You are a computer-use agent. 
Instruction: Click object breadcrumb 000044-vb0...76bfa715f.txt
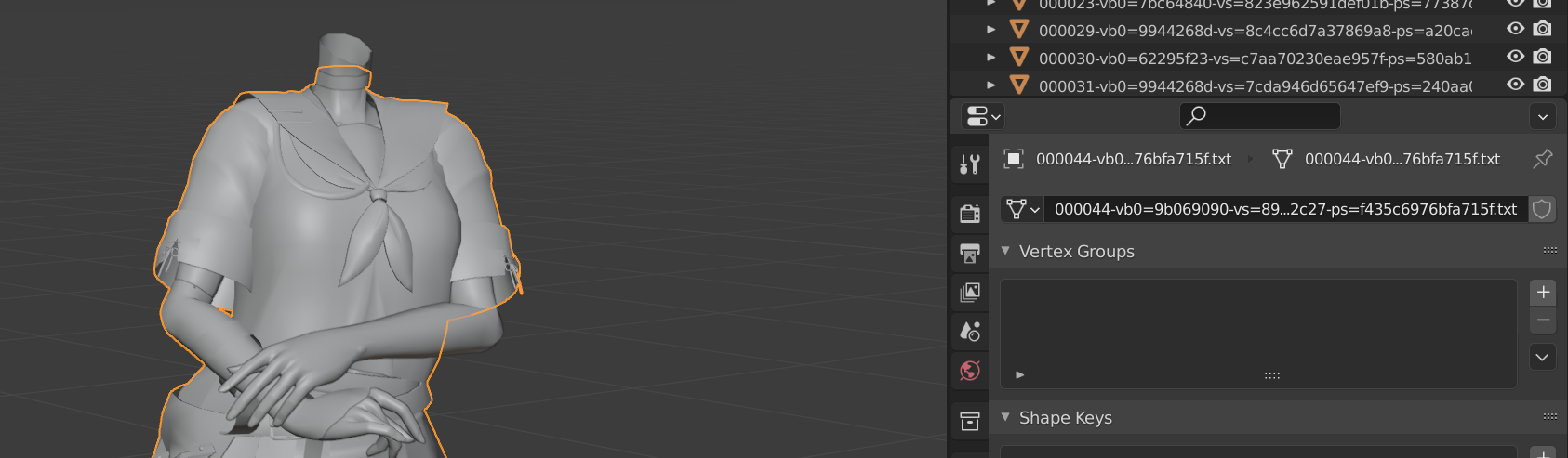[1134, 159]
